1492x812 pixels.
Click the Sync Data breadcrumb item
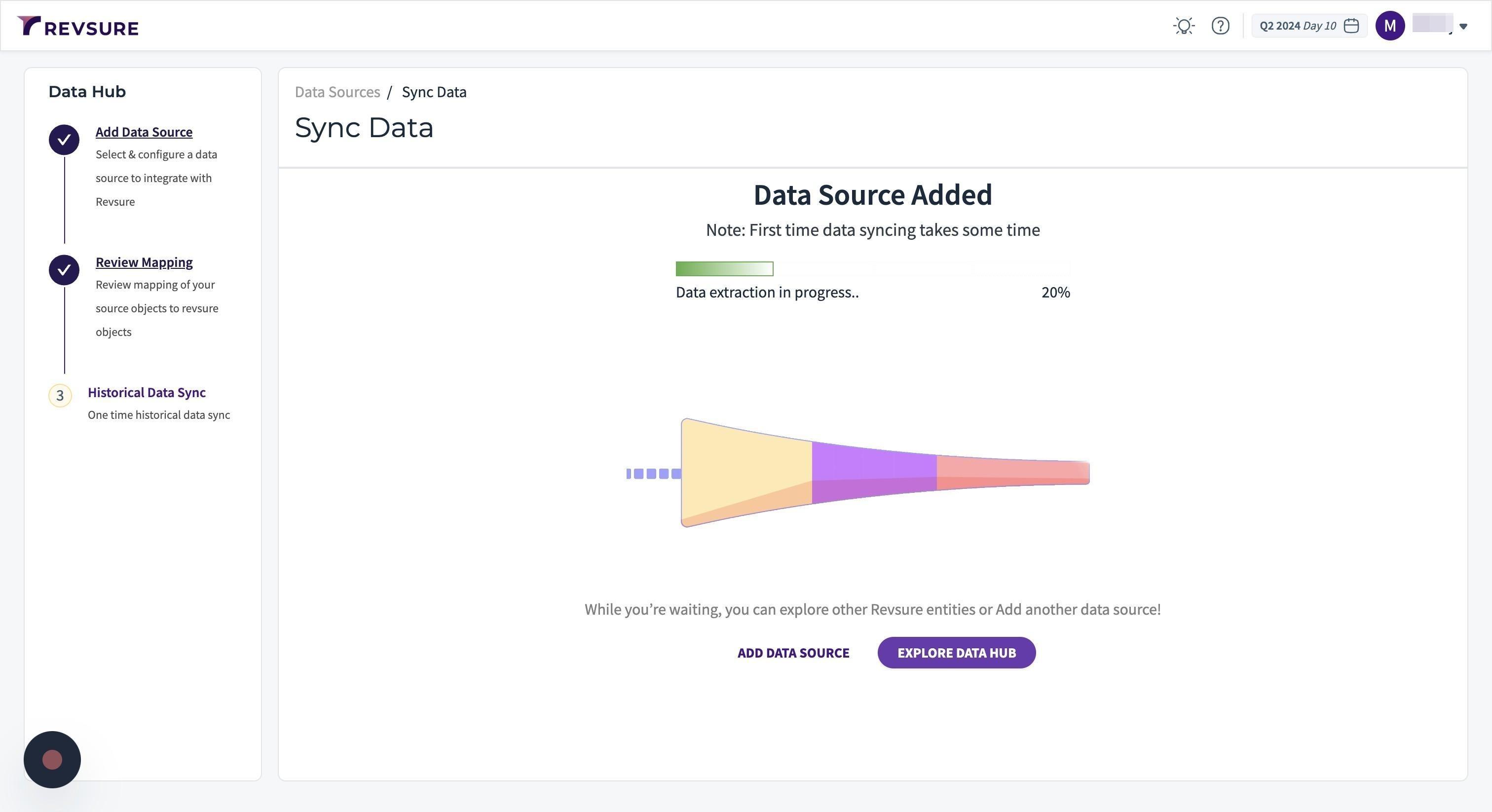[434, 92]
